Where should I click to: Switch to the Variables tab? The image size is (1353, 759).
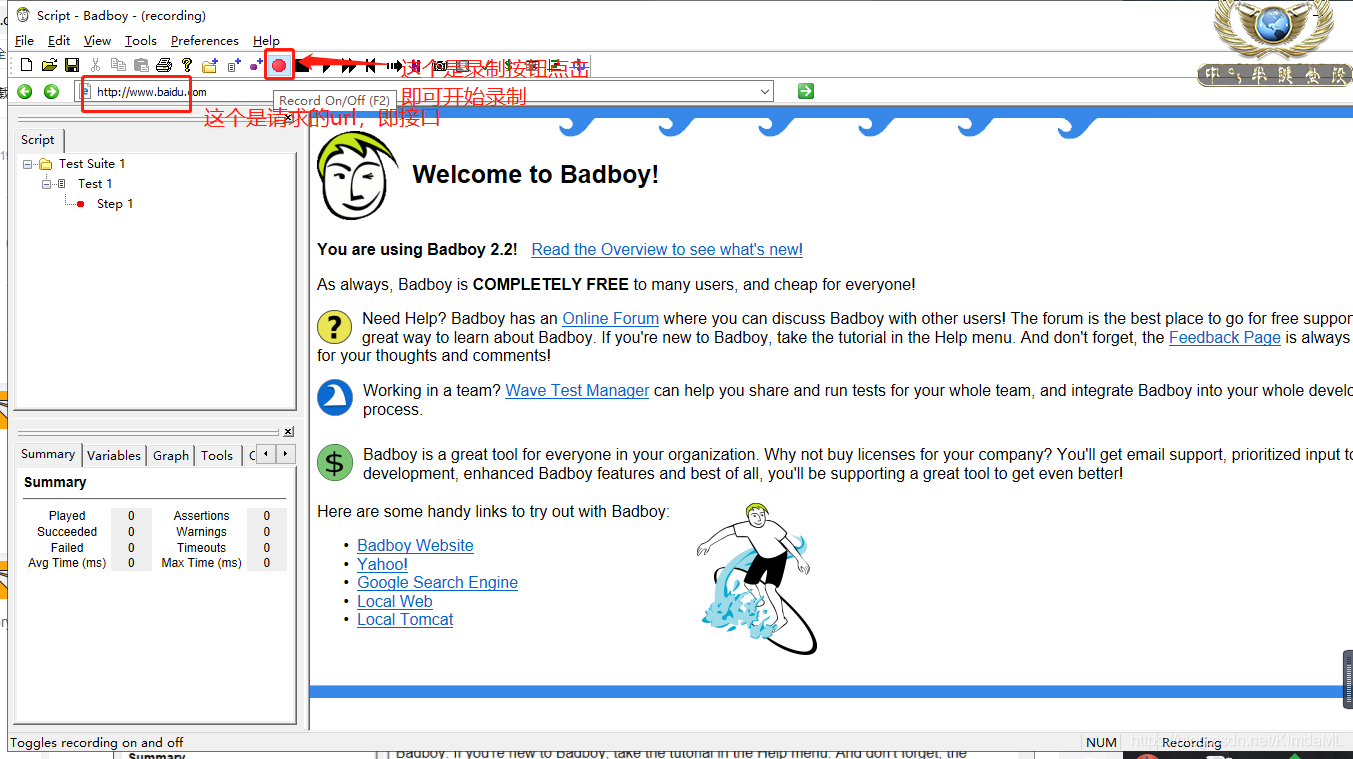[114, 455]
